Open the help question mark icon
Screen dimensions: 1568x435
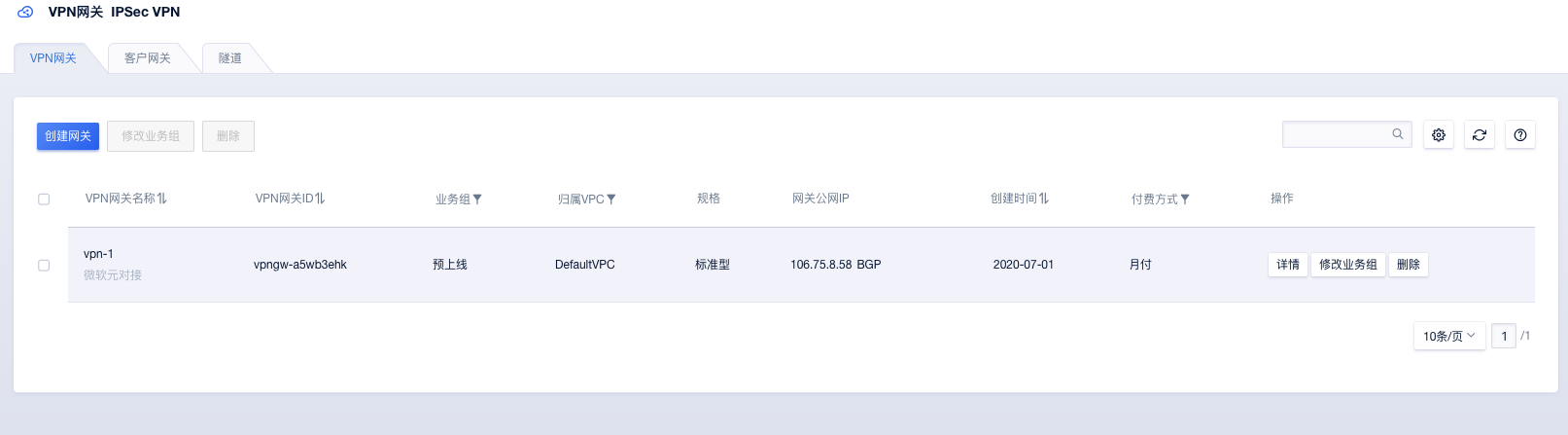pyautogui.click(x=1520, y=135)
